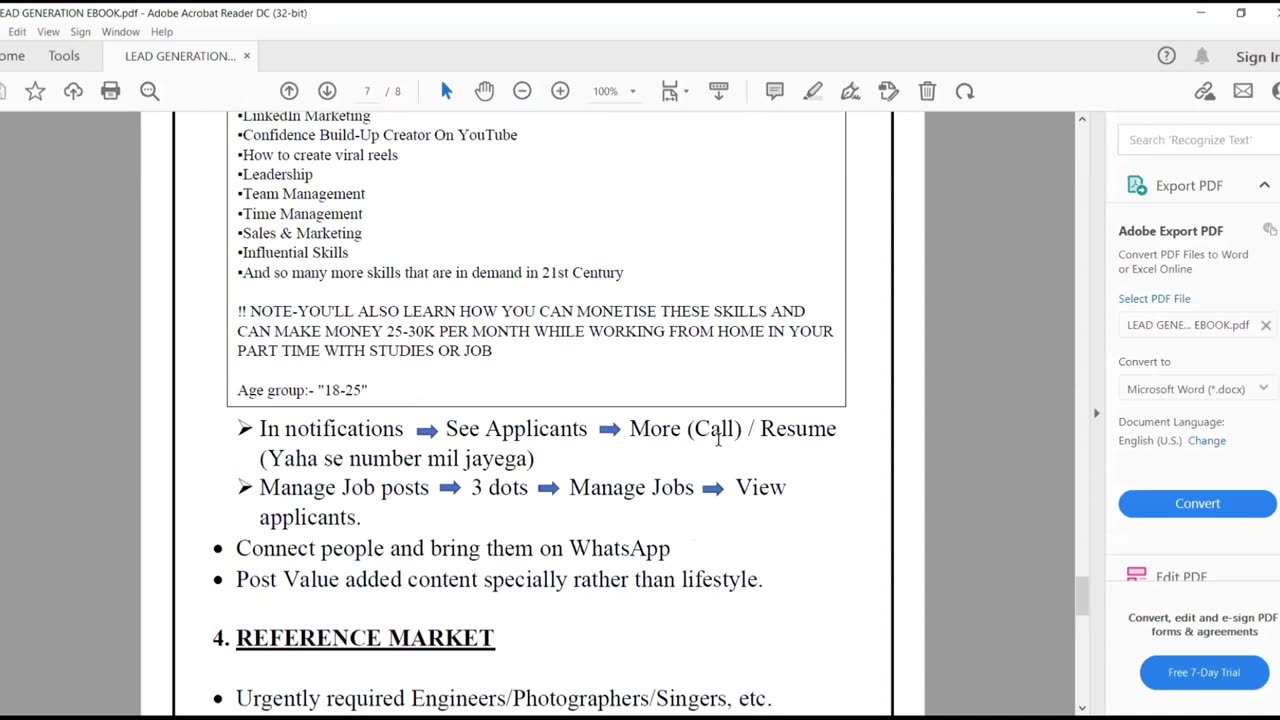Change the document language link
1280x720 pixels.
pyautogui.click(x=1206, y=440)
